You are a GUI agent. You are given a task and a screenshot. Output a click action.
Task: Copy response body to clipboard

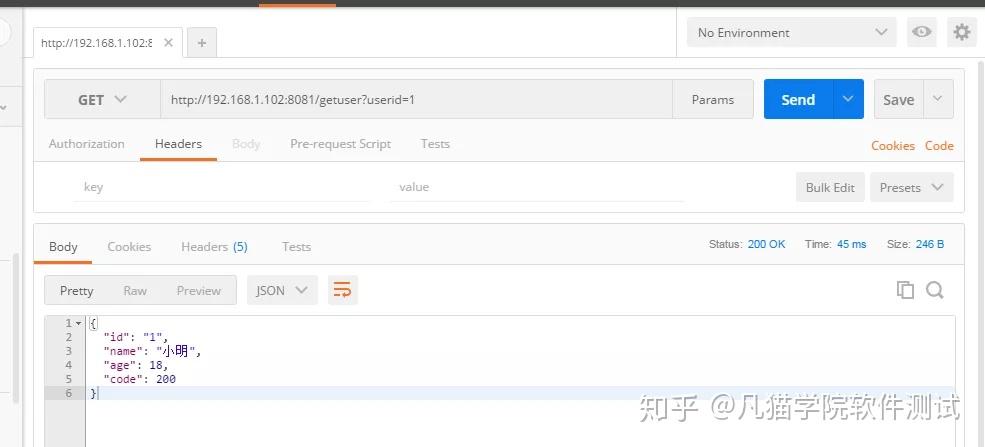pos(905,290)
